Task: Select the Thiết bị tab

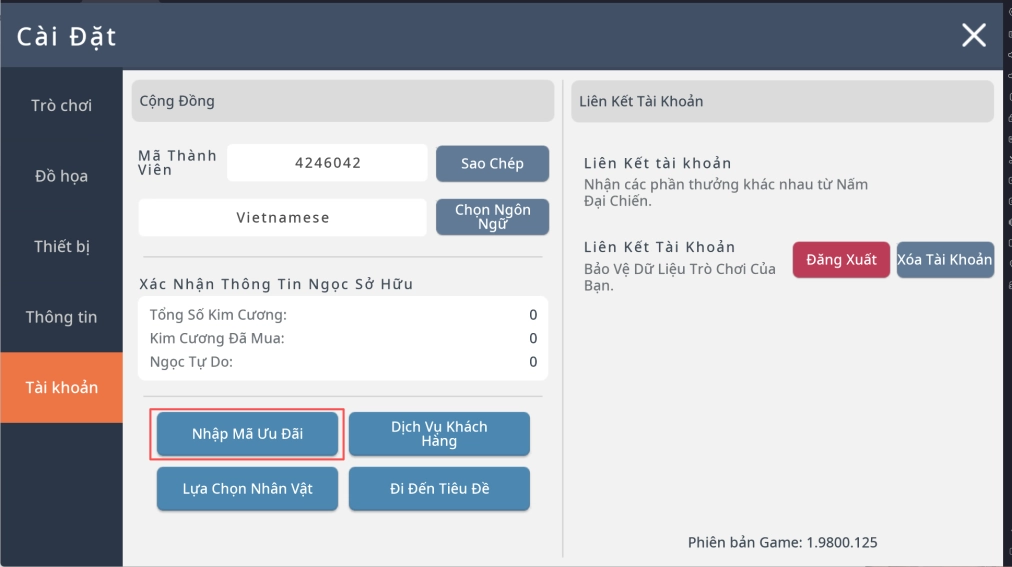Action: 61,246
